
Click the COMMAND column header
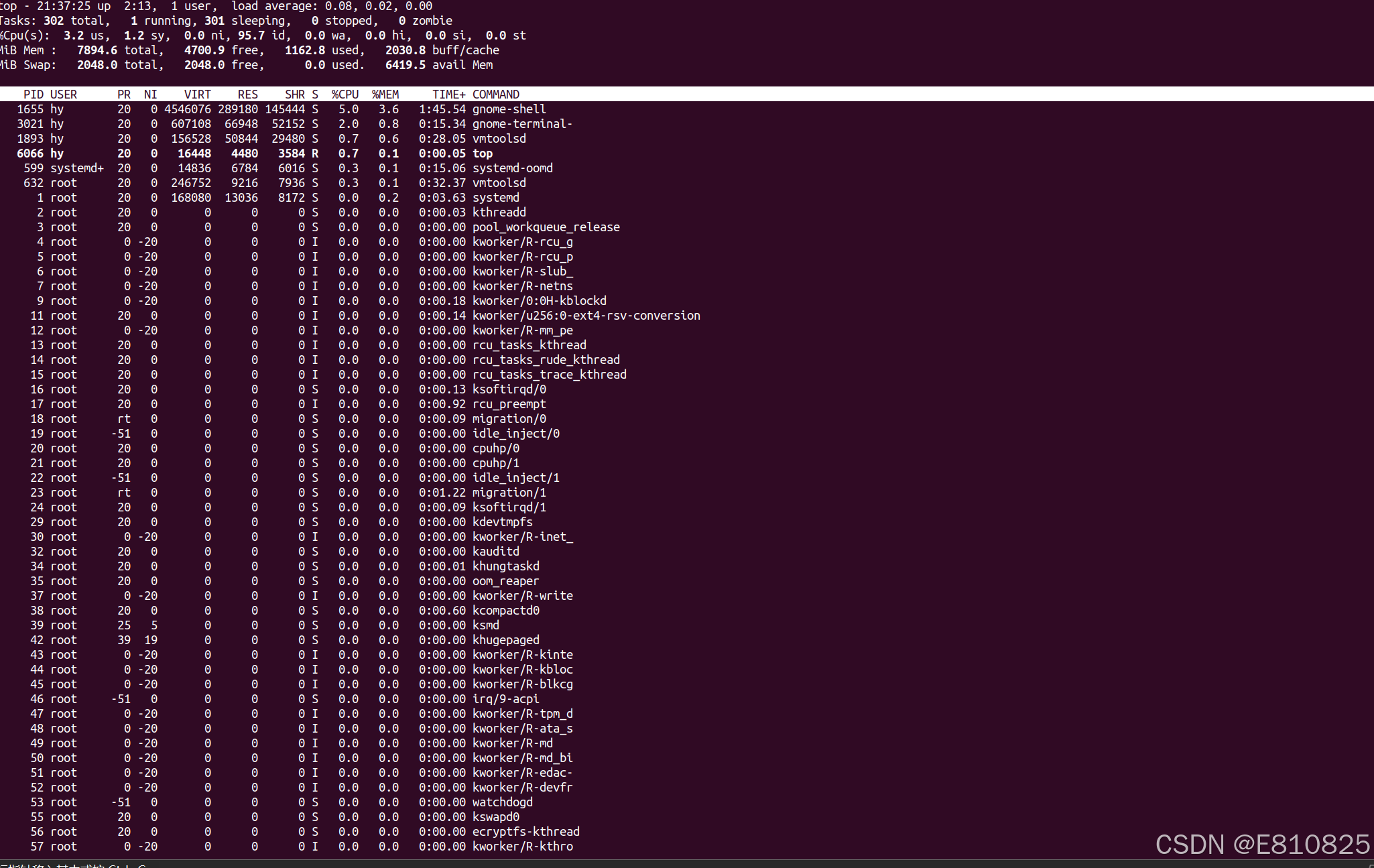pos(495,95)
